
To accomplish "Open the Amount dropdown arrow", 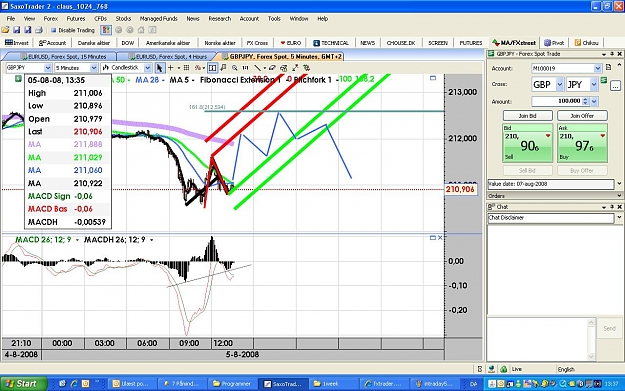I will click(594, 102).
